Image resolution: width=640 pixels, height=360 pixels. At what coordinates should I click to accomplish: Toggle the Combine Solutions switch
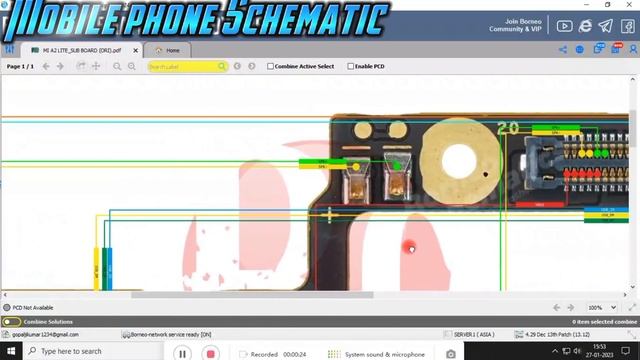coord(11,322)
